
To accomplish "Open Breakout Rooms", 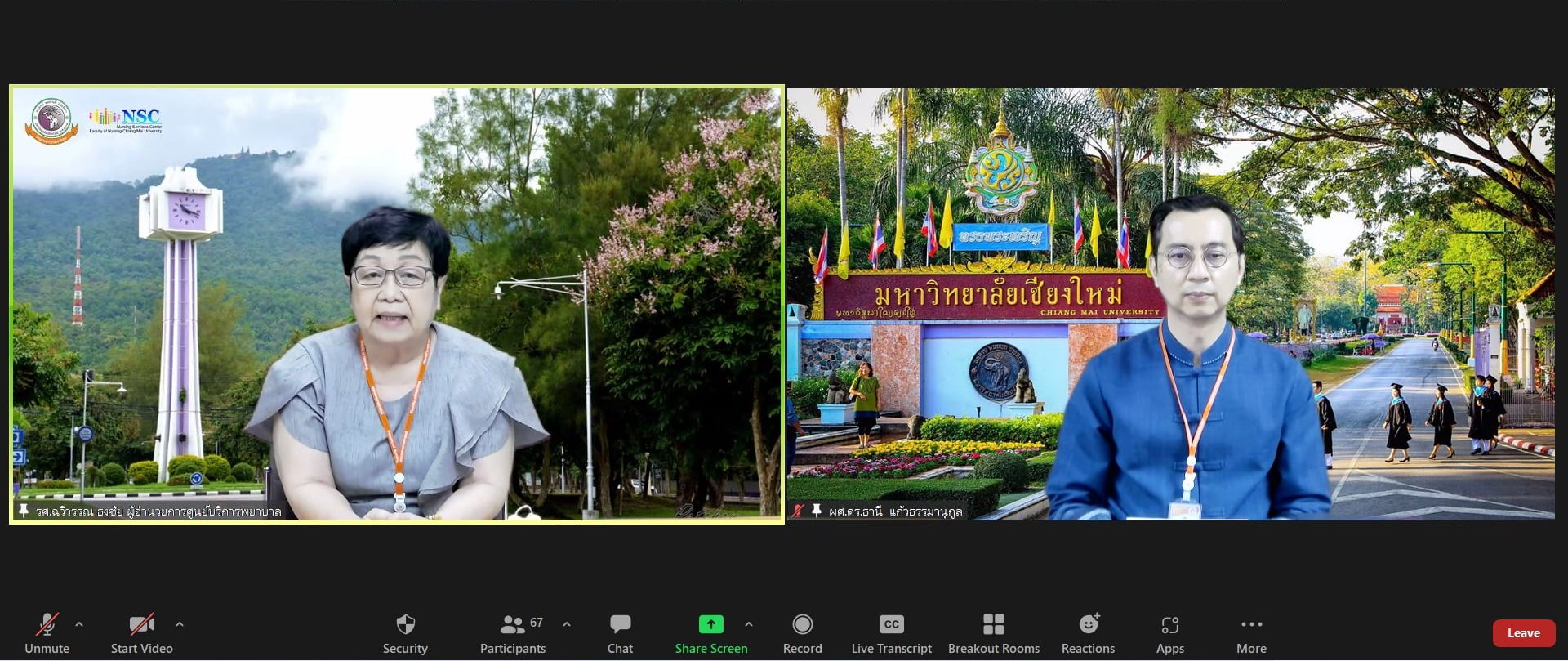I will click(994, 633).
